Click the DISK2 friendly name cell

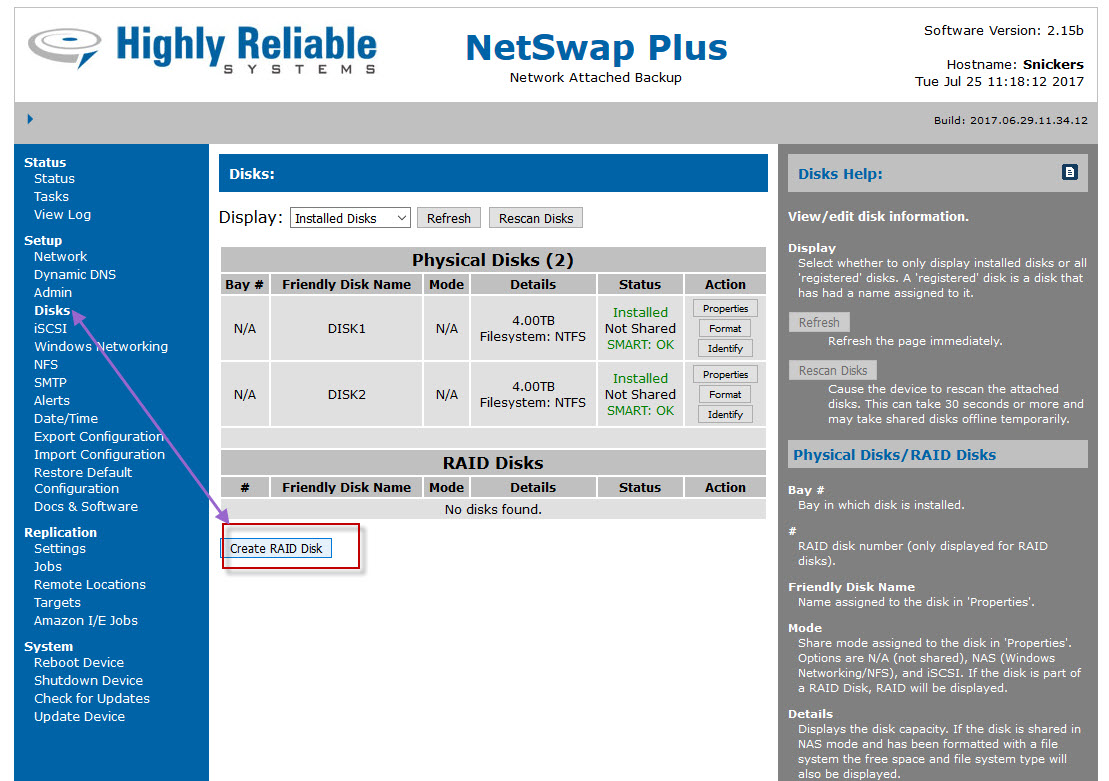pos(347,395)
